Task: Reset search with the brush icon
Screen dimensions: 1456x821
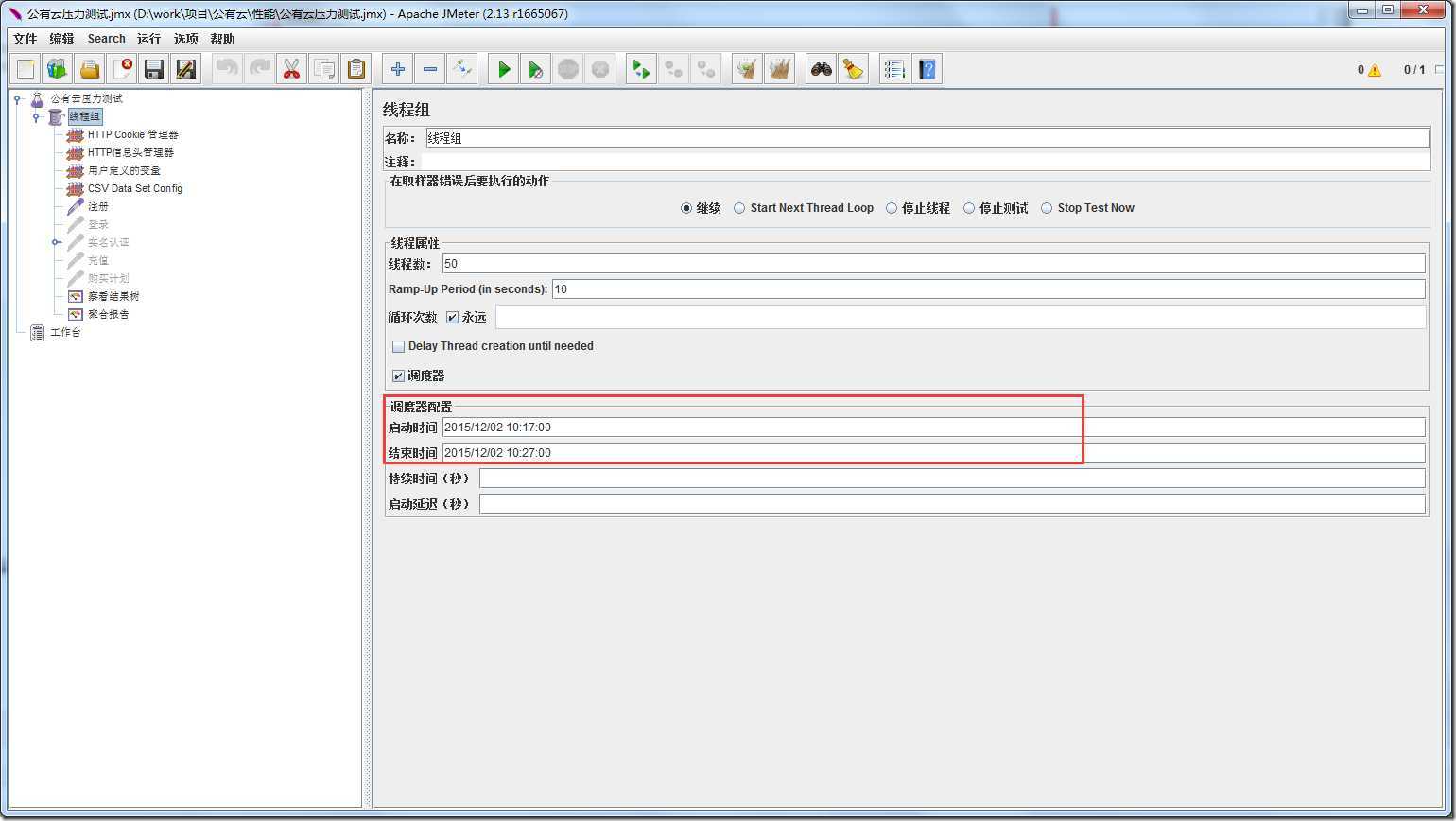Action: coord(854,69)
